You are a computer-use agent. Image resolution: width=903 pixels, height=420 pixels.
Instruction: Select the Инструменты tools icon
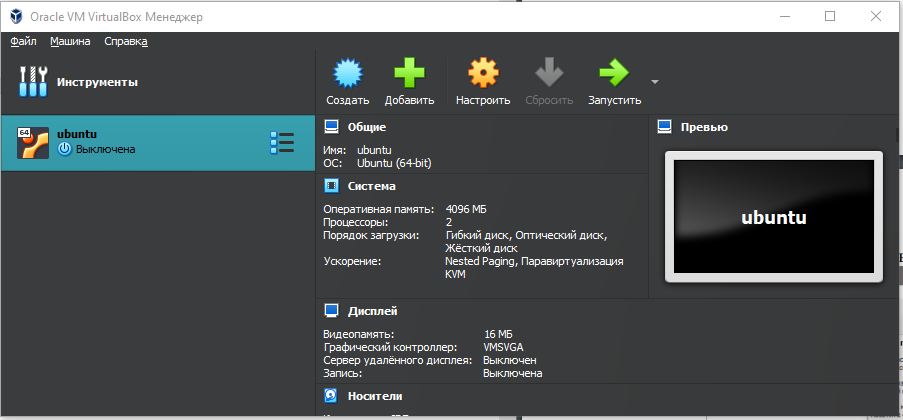33,81
